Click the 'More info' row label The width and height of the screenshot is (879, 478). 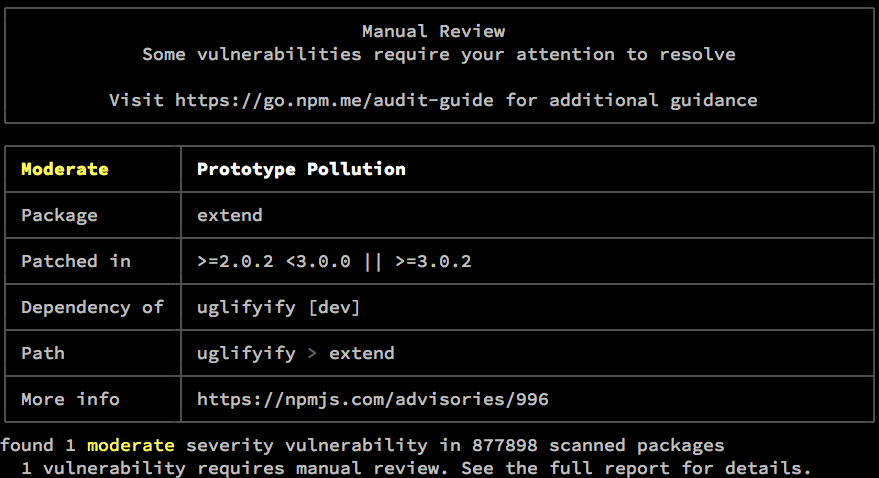click(70, 399)
